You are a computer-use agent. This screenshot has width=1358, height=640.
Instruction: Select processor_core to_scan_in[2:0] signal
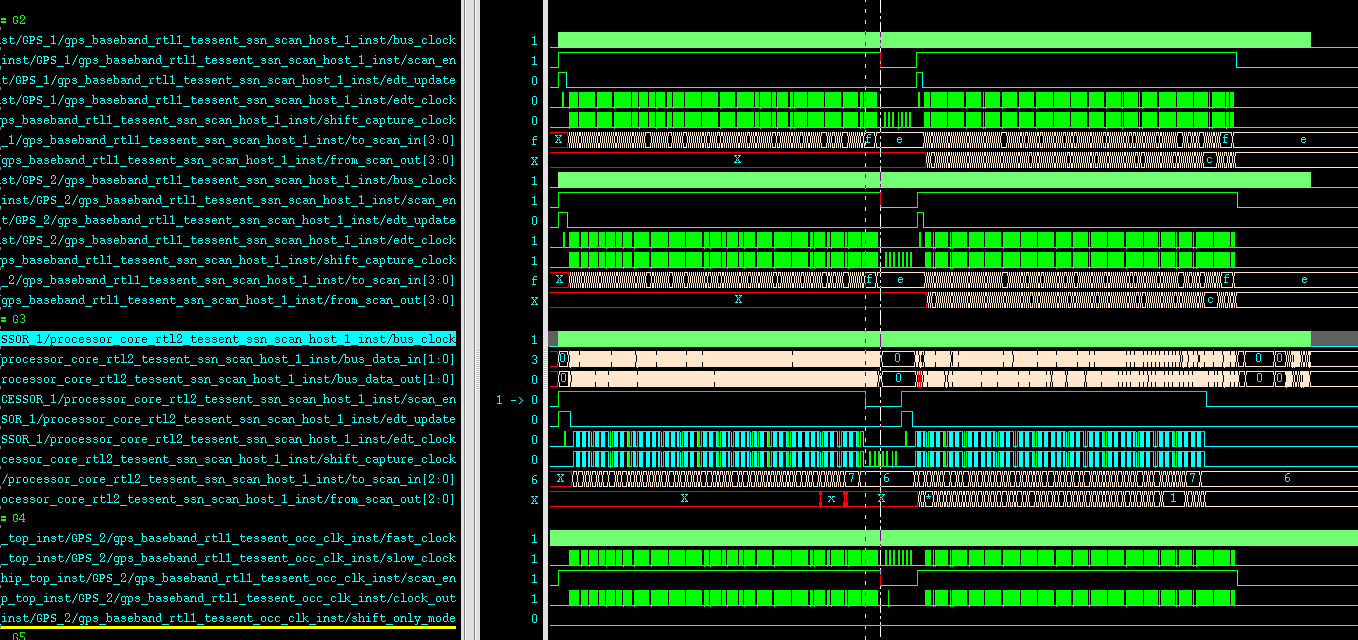click(x=228, y=479)
